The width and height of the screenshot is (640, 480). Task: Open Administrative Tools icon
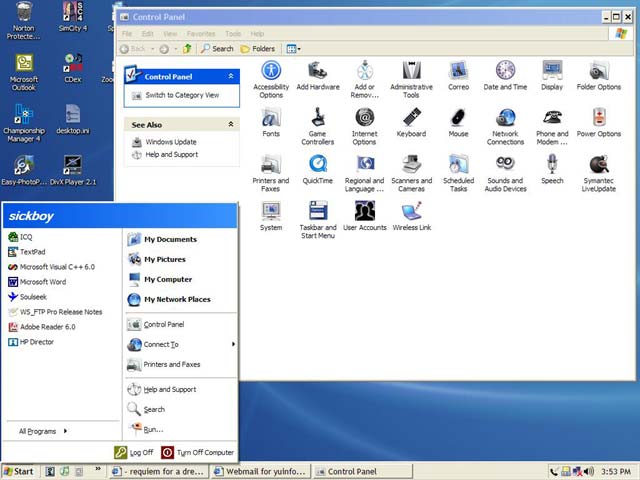[x=411, y=79]
